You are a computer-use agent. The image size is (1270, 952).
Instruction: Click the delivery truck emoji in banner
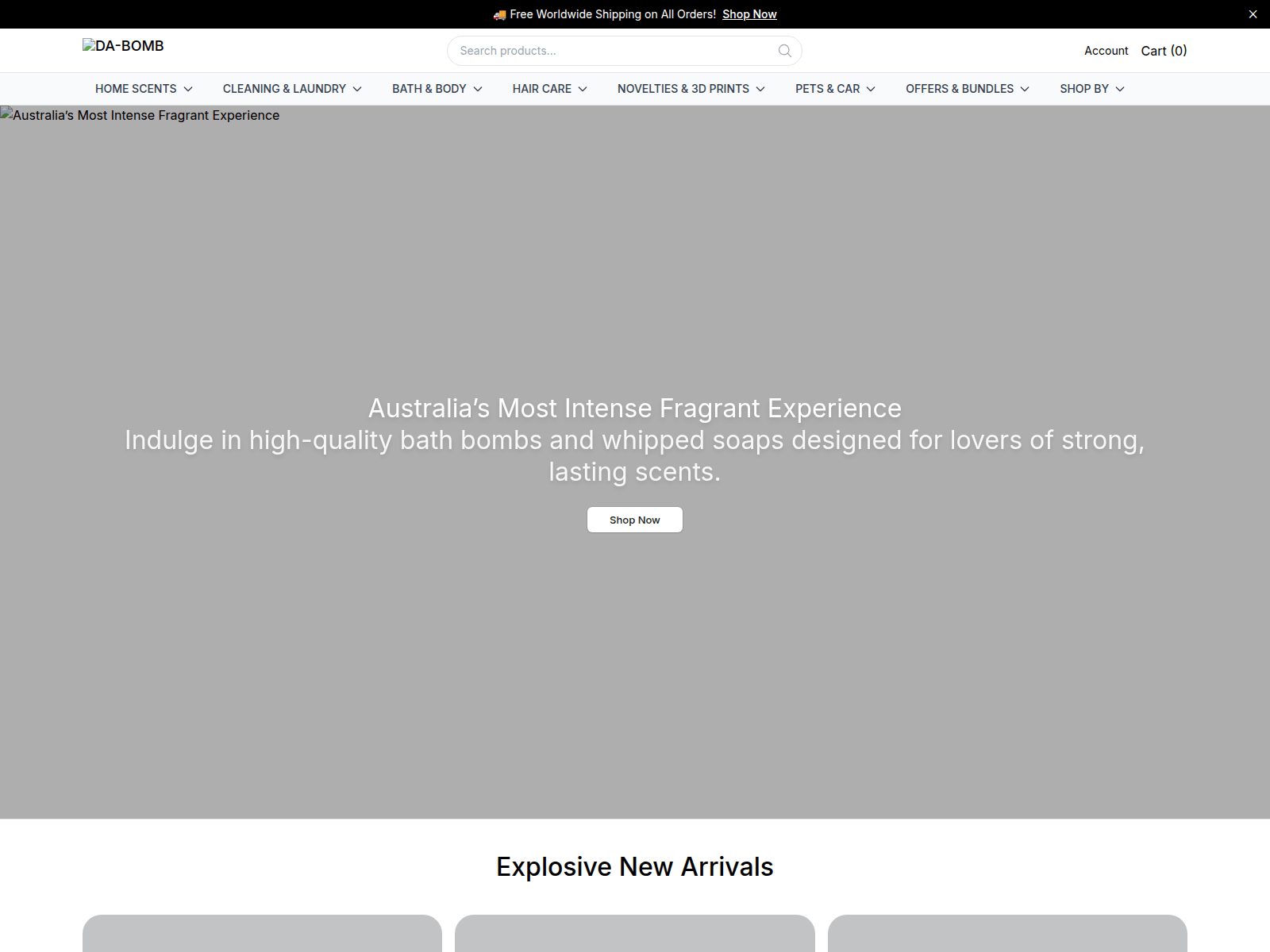click(499, 14)
